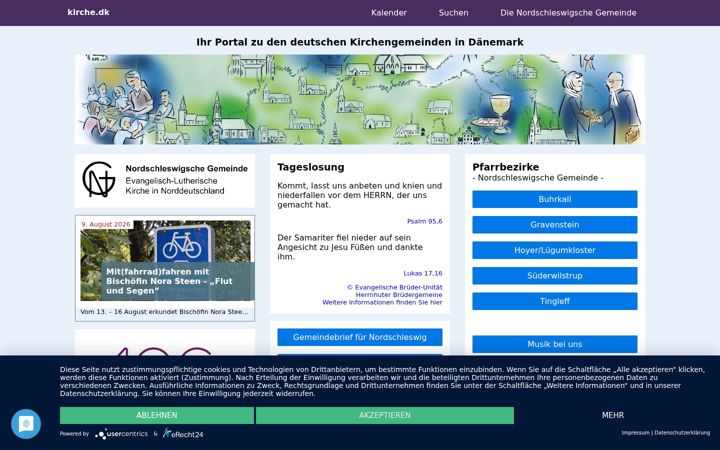This screenshot has height=450, width=720.
Task: Open Mit(fahrrad)fahren mit Bischöfin Nora Steen article
Action: 169,281
